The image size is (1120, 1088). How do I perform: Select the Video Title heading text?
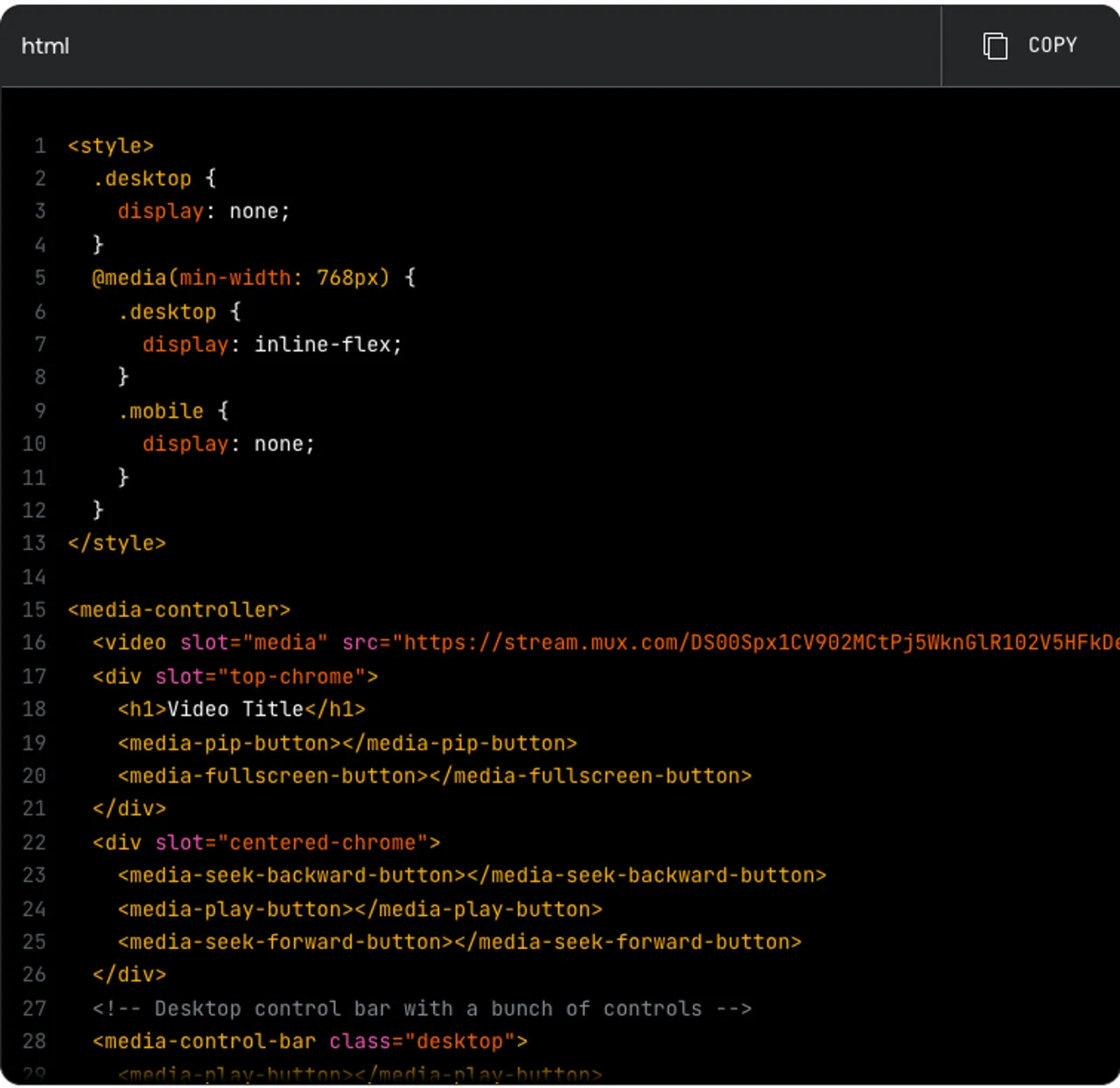pos(236,708)
